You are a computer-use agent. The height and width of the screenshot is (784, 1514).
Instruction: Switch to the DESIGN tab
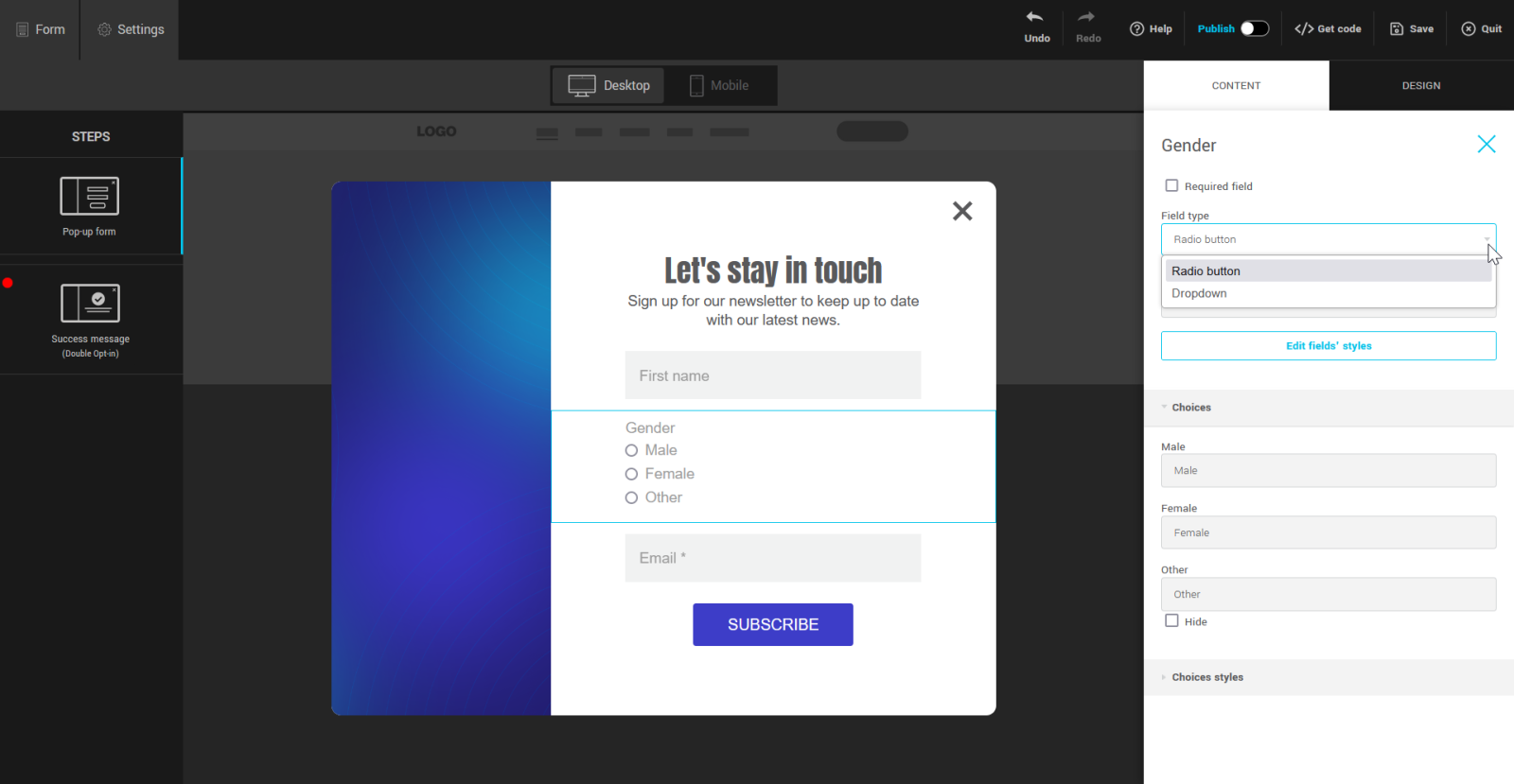point(1421,85)
